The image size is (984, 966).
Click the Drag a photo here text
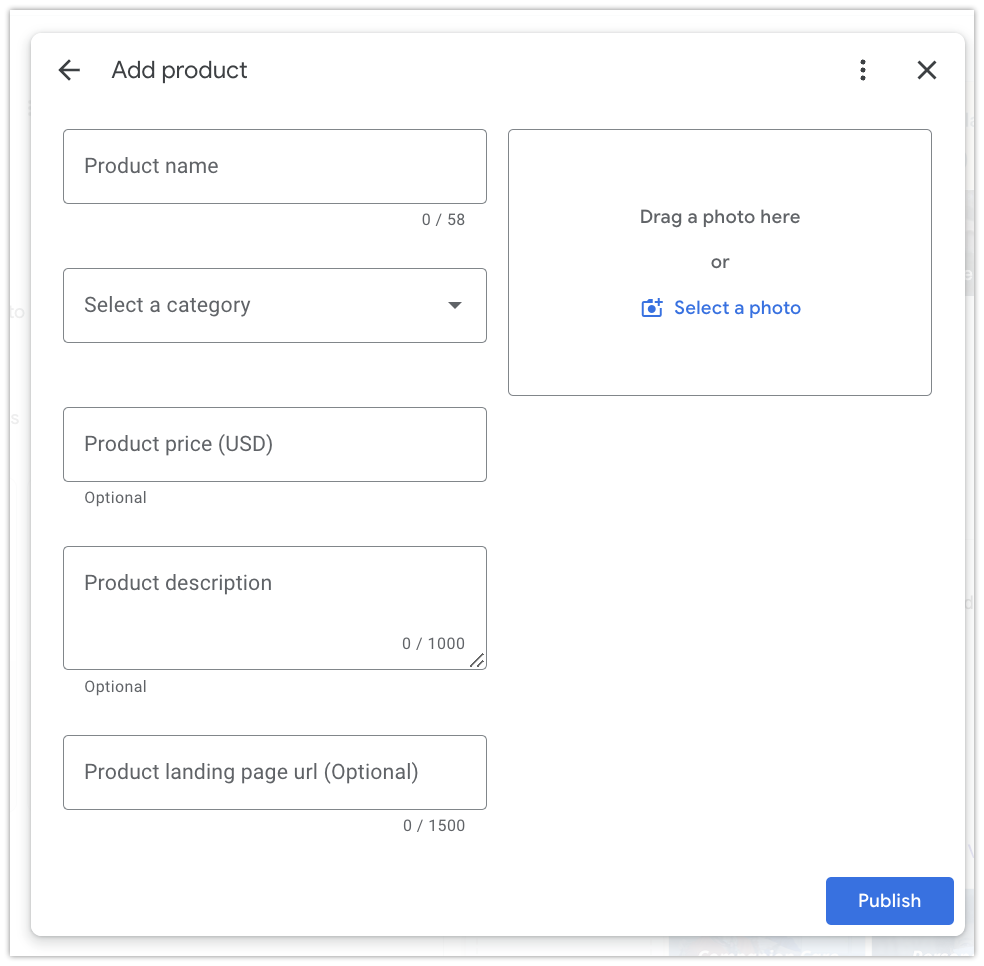pos(719,217)
